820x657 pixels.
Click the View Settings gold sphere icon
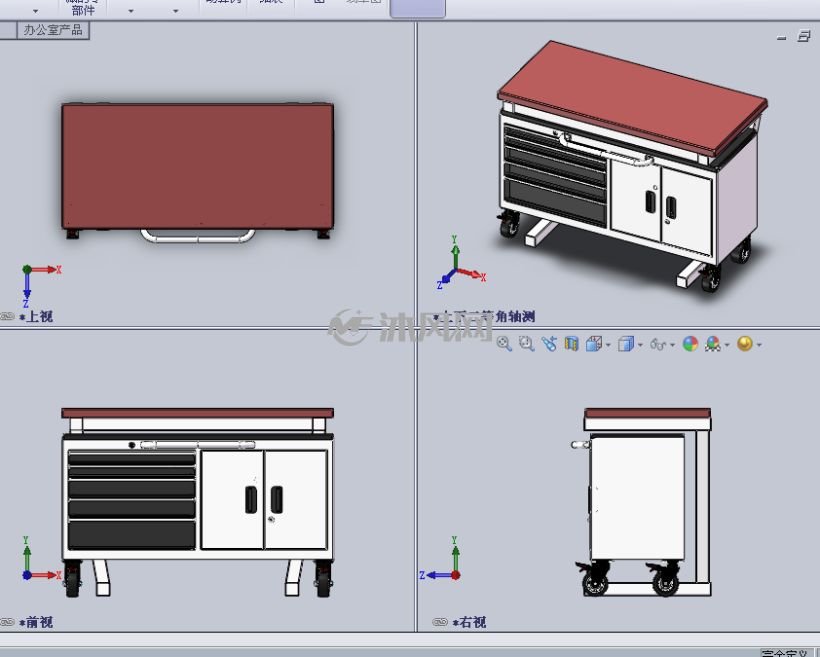[x=745, y=344]
